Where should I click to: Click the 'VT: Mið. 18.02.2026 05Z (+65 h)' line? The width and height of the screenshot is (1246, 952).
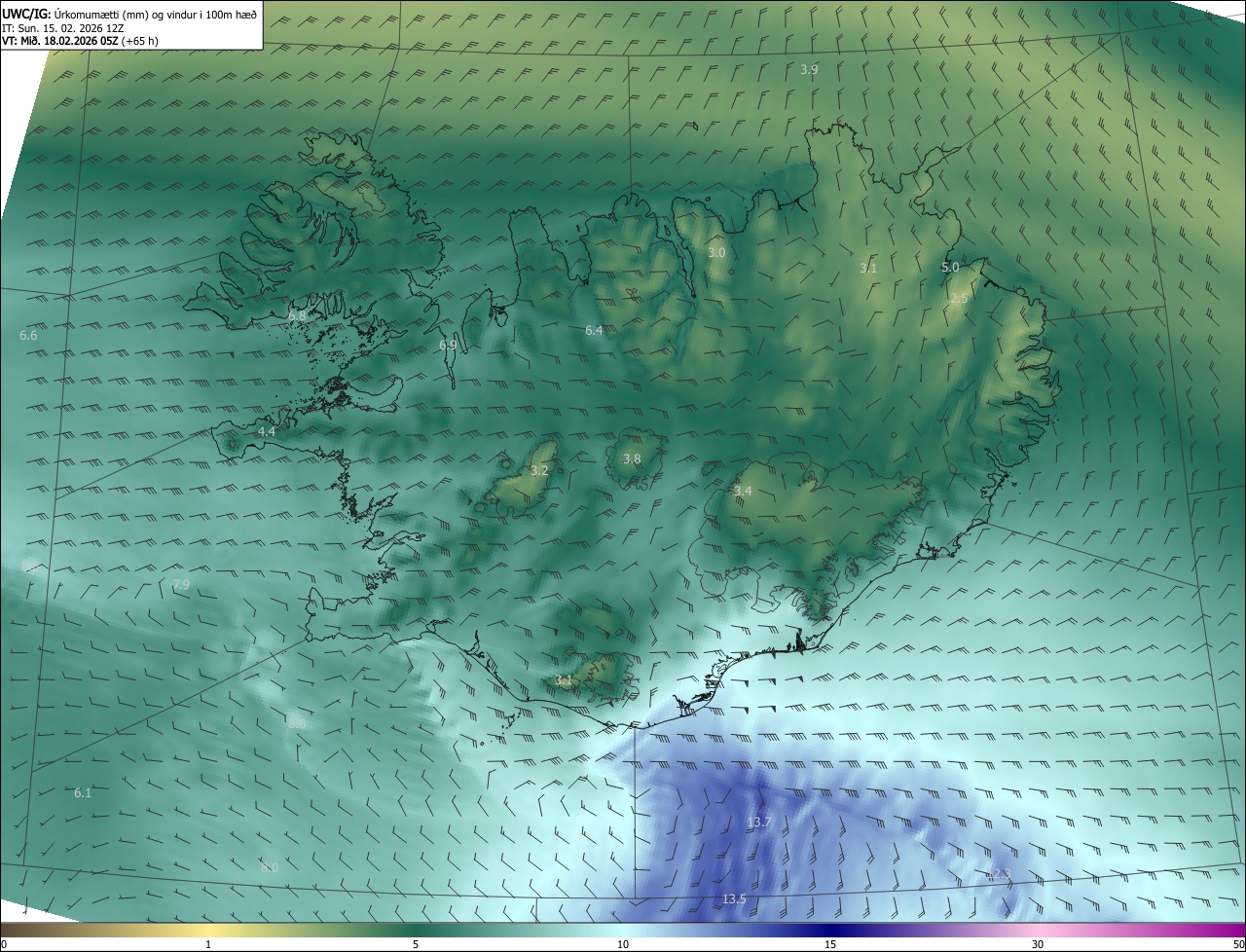(x=80, y=41)
